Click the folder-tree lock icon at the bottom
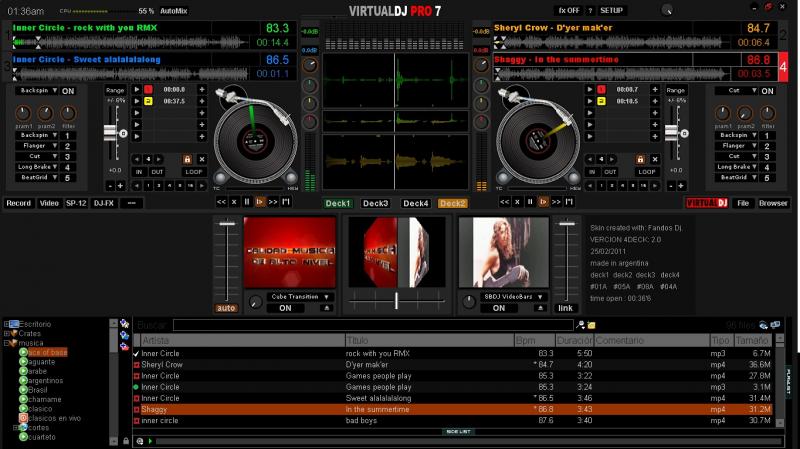This screenshot has height=449, width=800. click(126, 441)
